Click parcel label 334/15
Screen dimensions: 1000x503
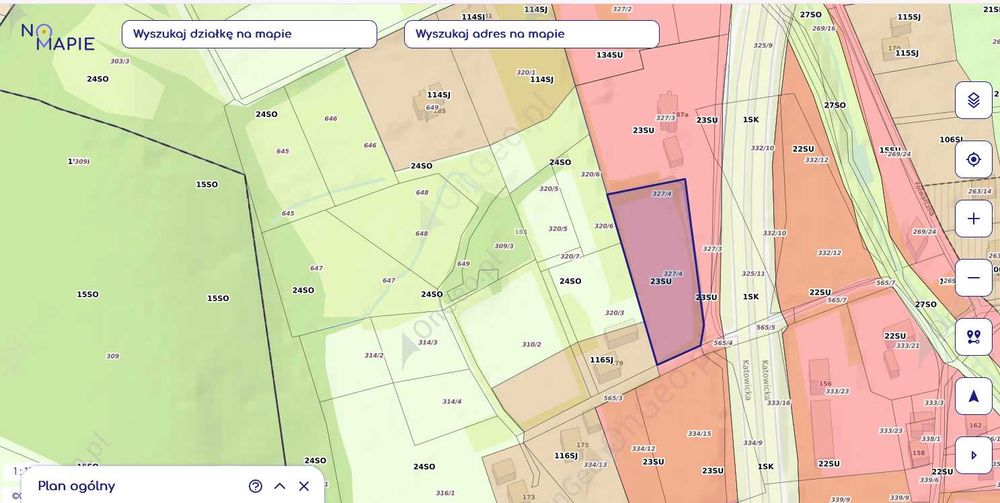pos(699,434)
